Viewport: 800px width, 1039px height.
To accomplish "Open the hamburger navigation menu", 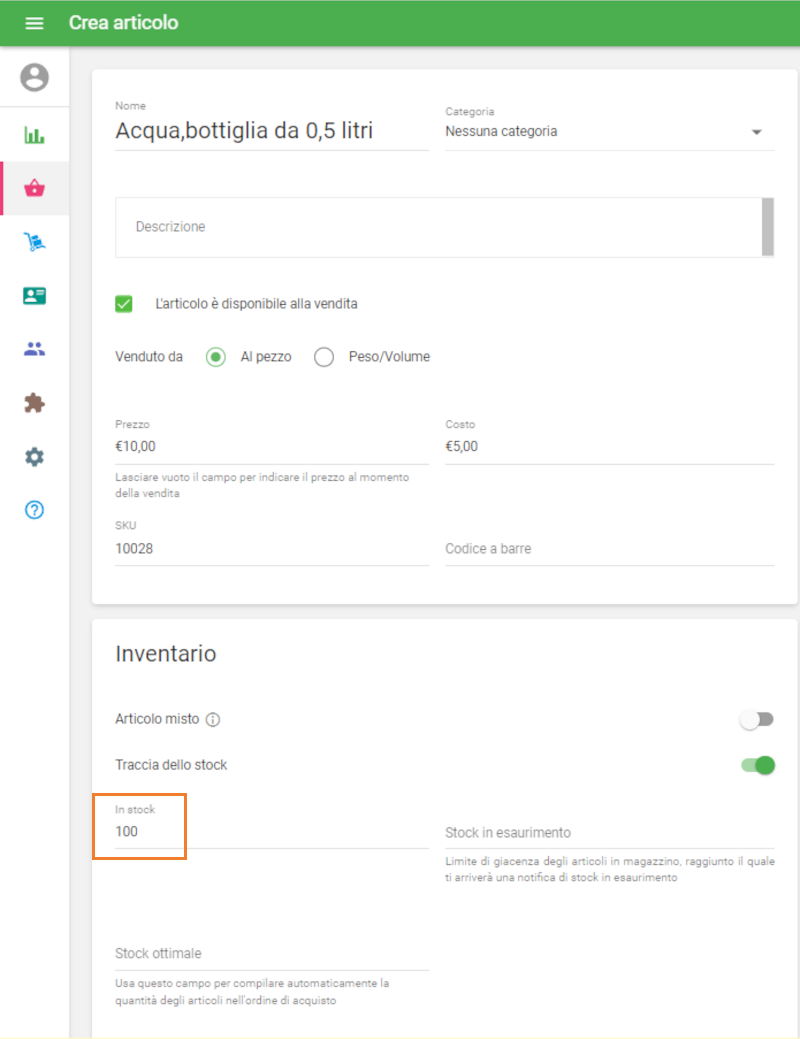I will 34,23.
